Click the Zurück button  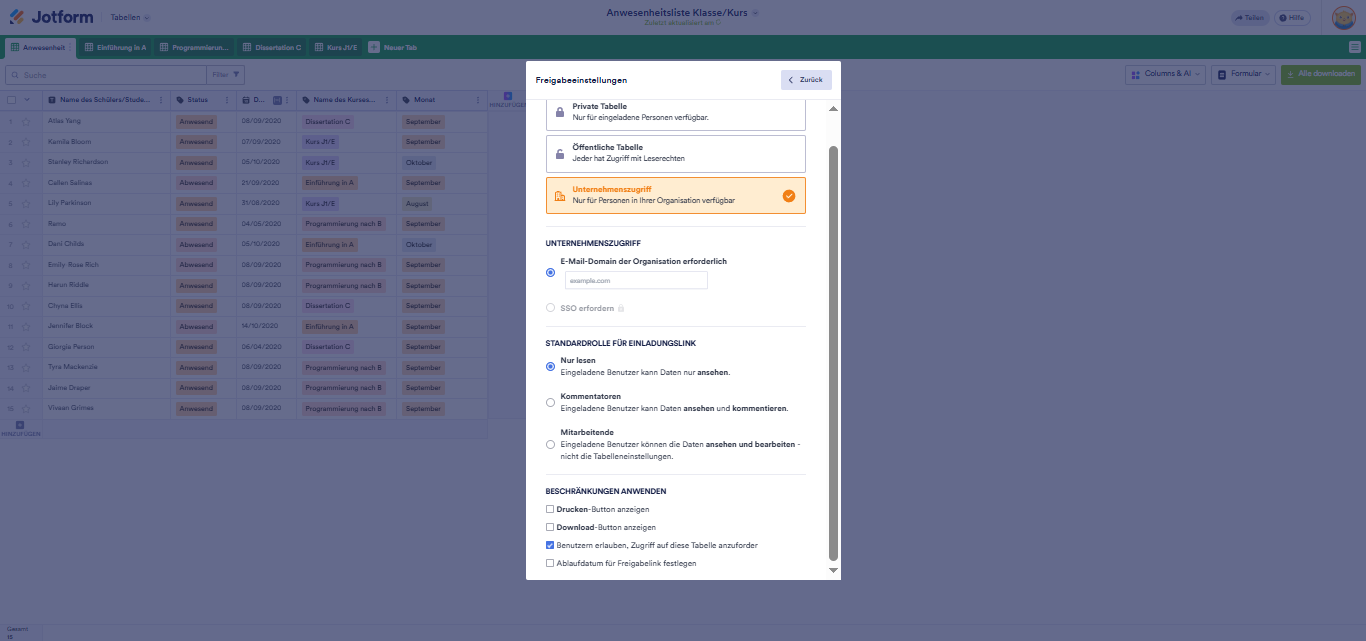point(806,80)
